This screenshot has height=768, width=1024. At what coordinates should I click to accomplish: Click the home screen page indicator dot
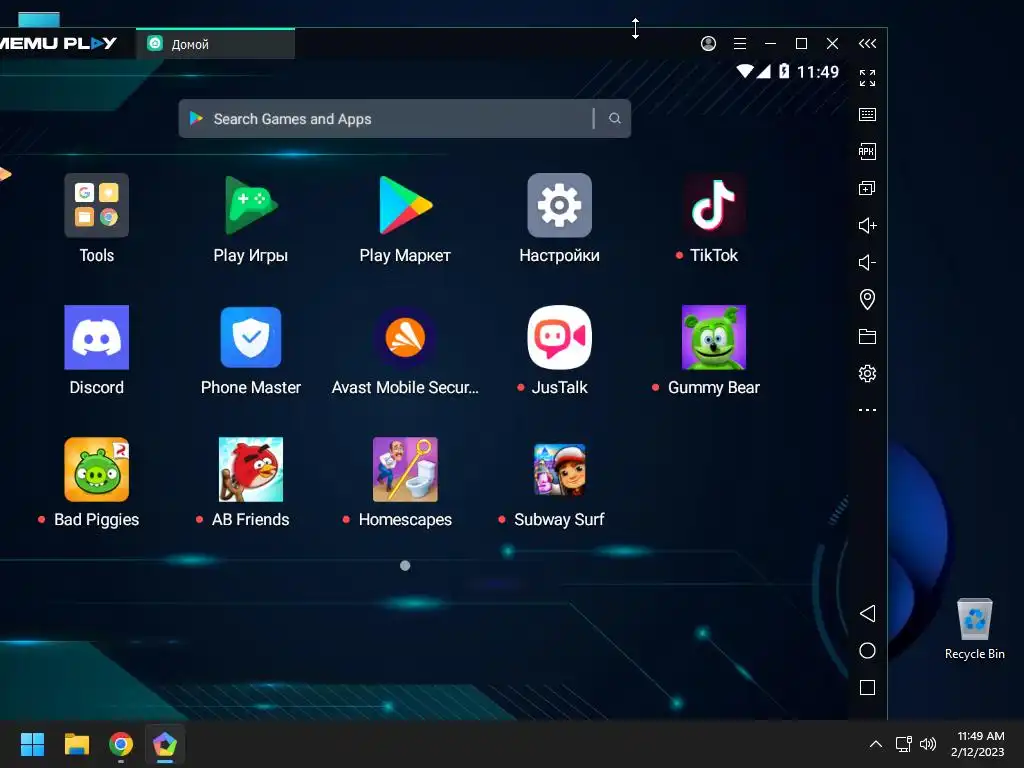[405, 566]
